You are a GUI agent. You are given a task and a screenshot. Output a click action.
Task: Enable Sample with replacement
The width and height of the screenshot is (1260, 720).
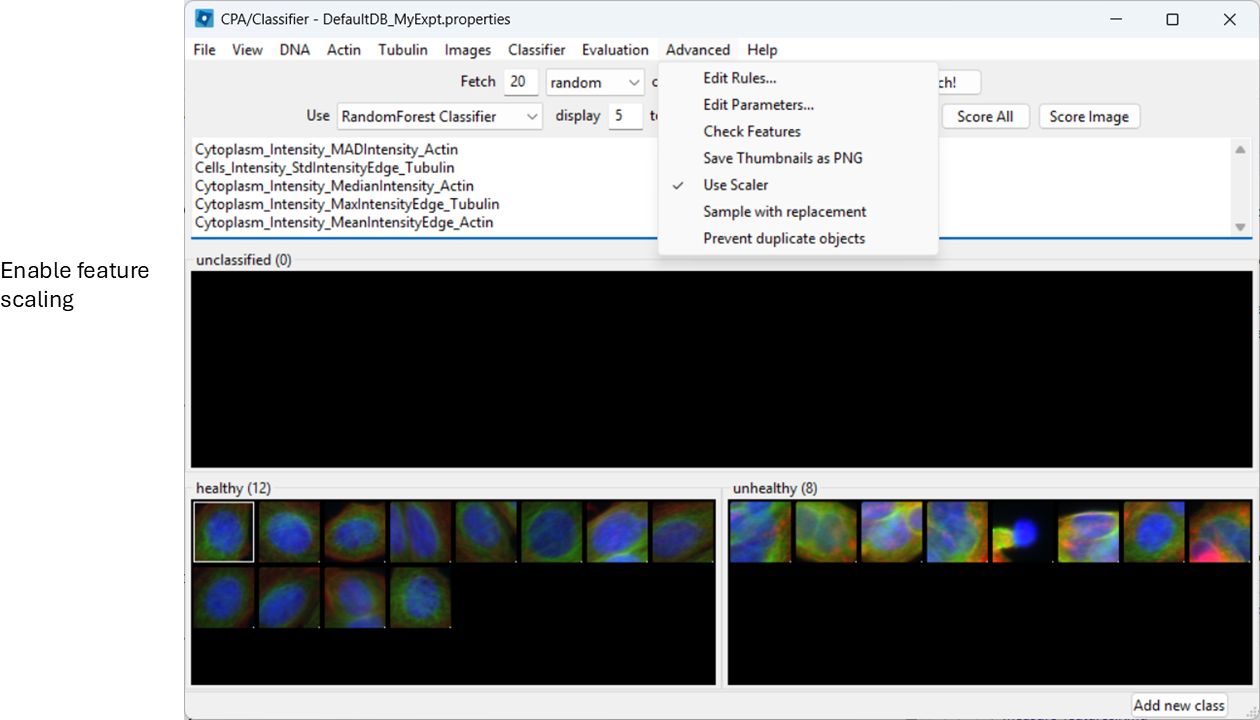point(784,211)
